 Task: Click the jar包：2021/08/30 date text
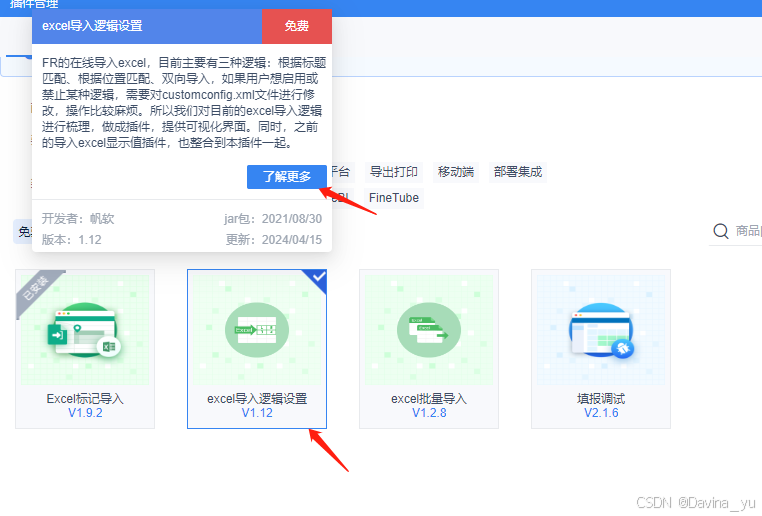pyautogui.click(x=273, y=219)
